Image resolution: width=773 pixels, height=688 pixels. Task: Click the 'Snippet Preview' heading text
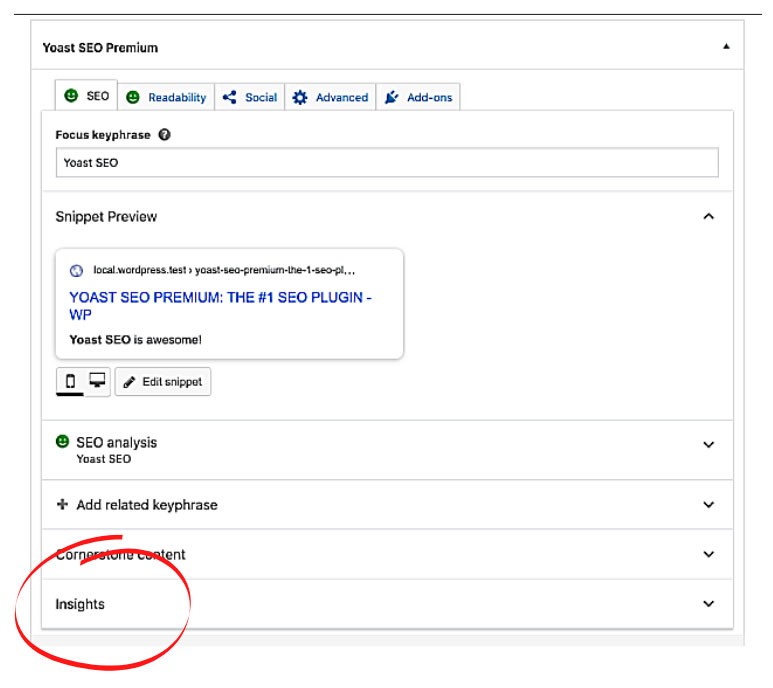click(106, 217)
